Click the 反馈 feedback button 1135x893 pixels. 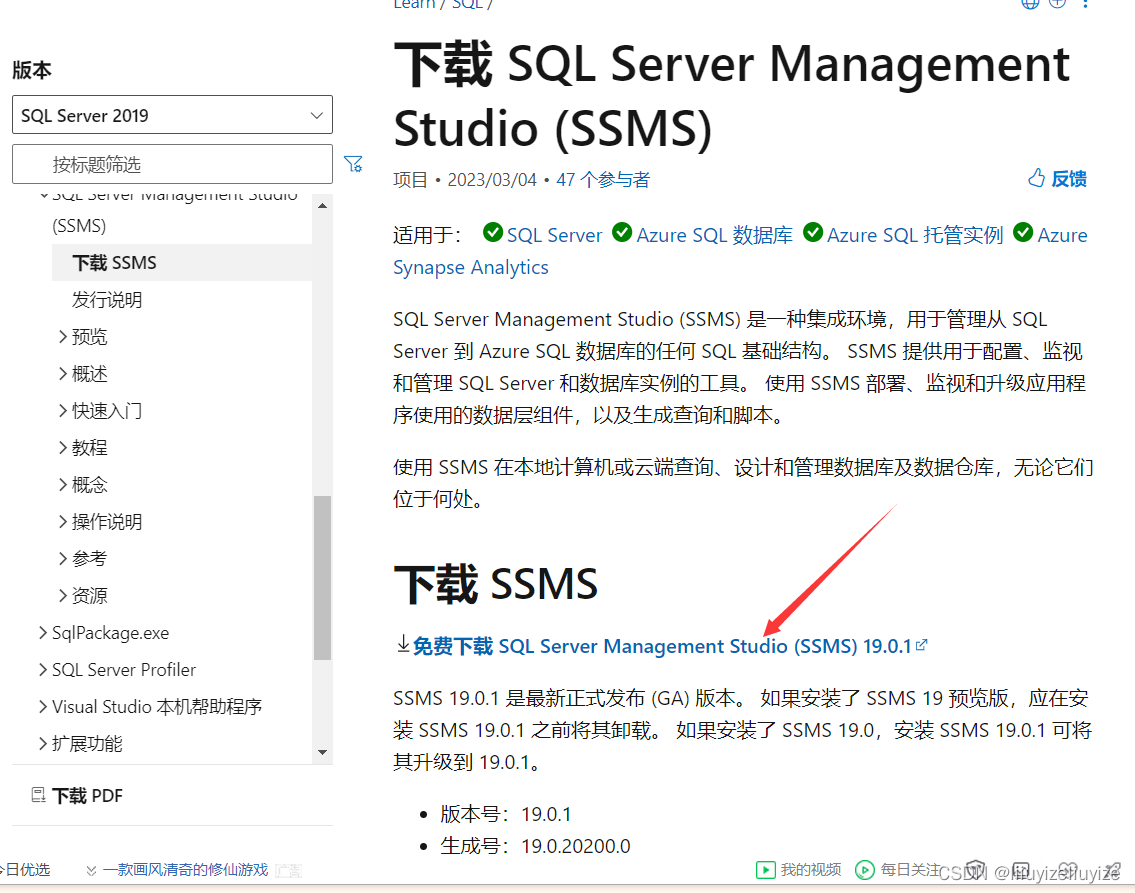[1058, 178]
